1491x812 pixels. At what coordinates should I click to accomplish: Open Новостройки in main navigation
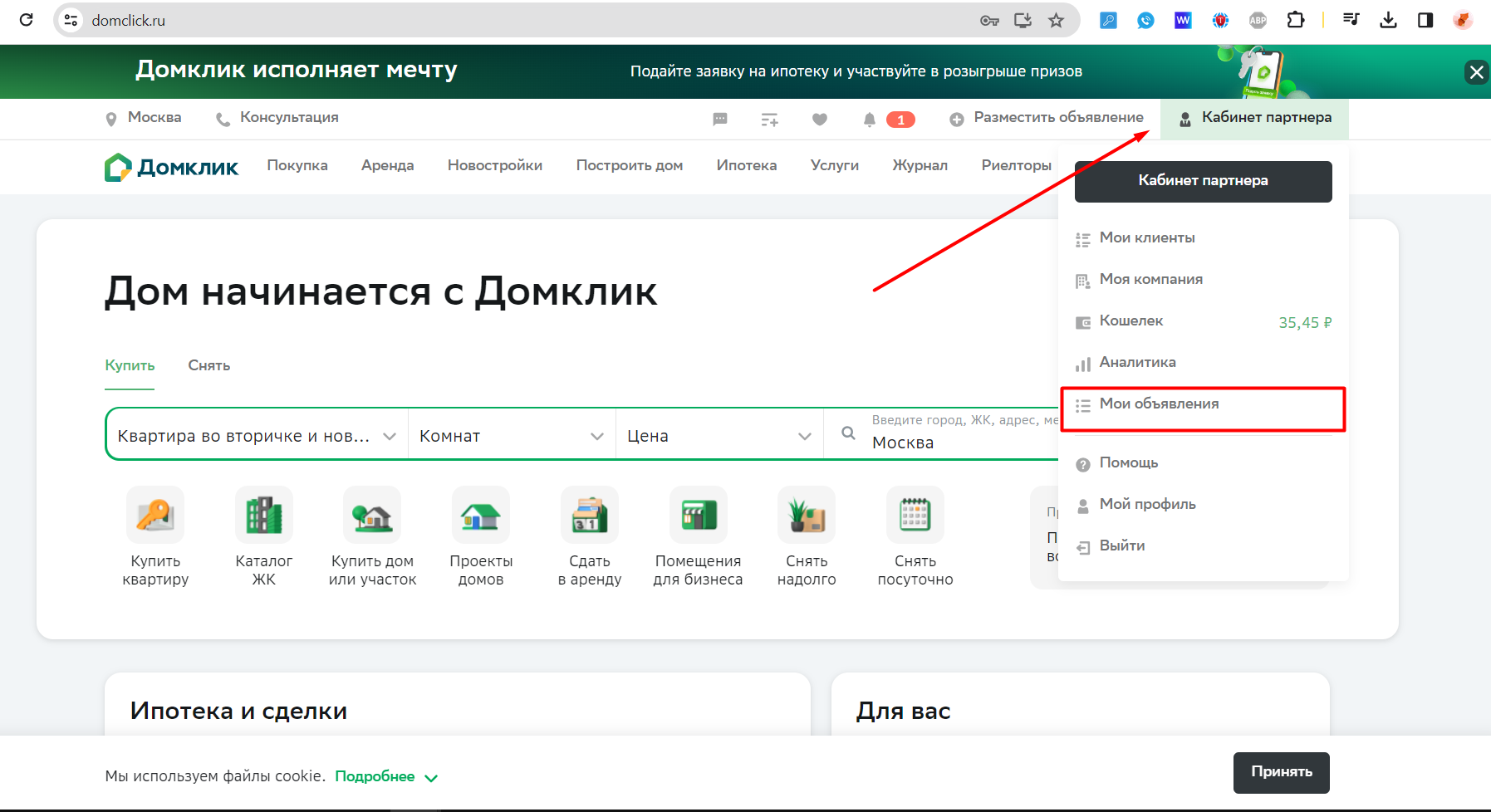pyautogui.click(x=495, y=165)
